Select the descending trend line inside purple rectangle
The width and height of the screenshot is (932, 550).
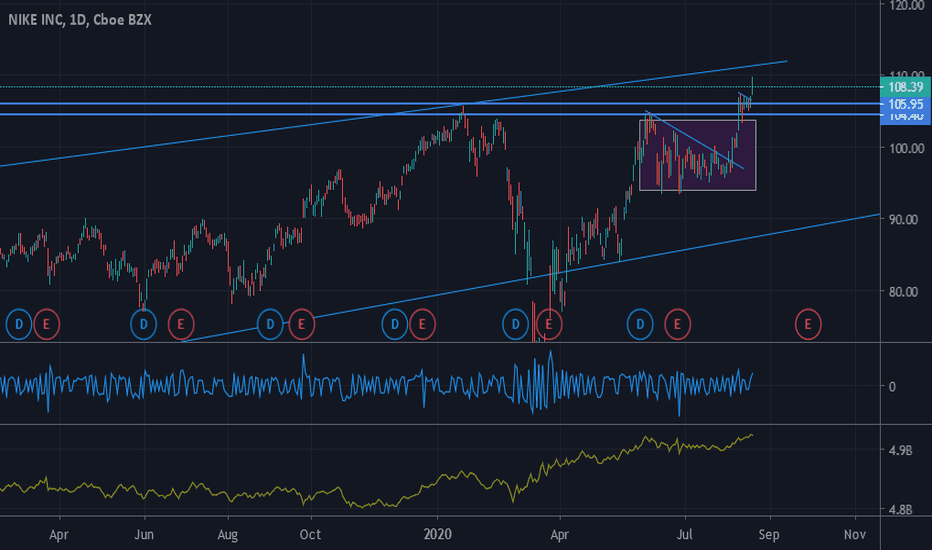694,140
